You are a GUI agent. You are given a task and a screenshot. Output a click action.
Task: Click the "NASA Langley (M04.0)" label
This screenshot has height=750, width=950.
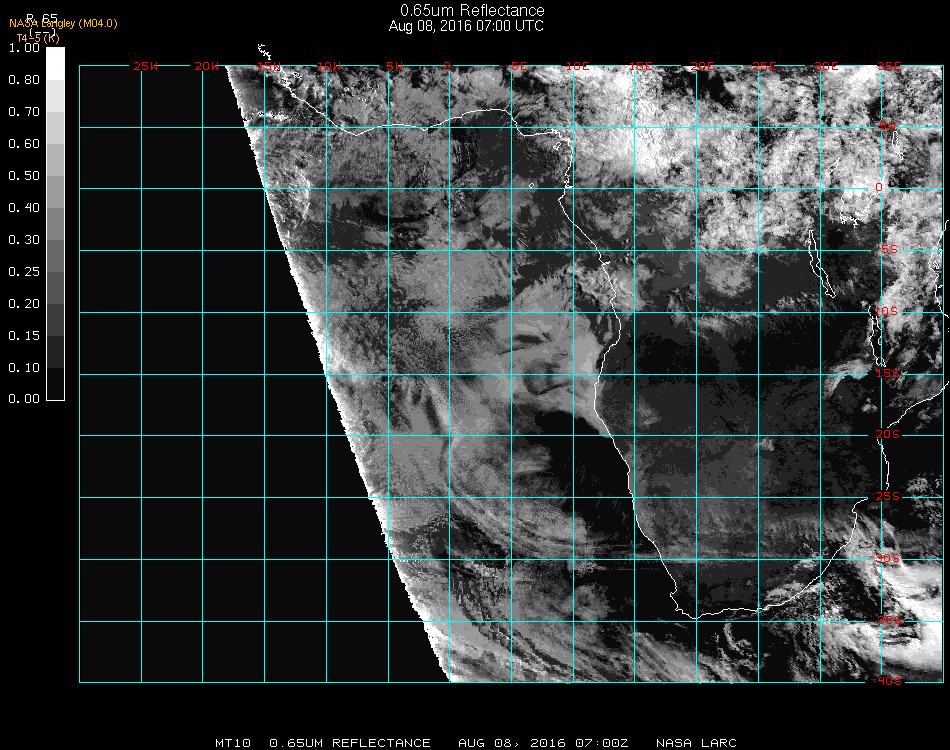click(x=63, y=24)
